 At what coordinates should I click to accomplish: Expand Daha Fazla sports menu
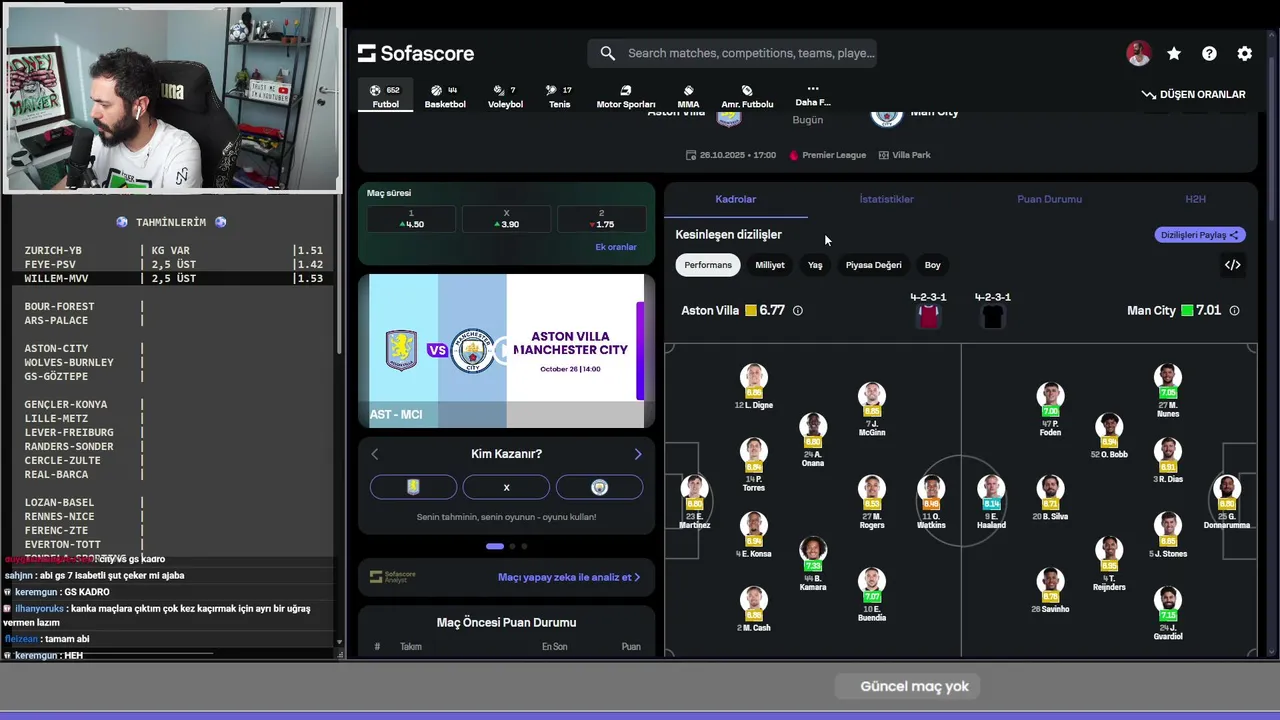[813, 95]
